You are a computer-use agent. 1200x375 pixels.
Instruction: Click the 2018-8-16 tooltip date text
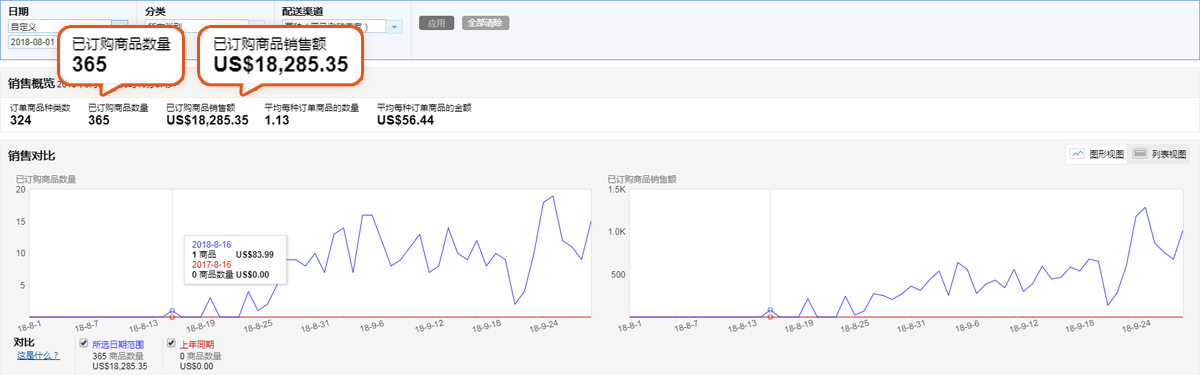210,244
